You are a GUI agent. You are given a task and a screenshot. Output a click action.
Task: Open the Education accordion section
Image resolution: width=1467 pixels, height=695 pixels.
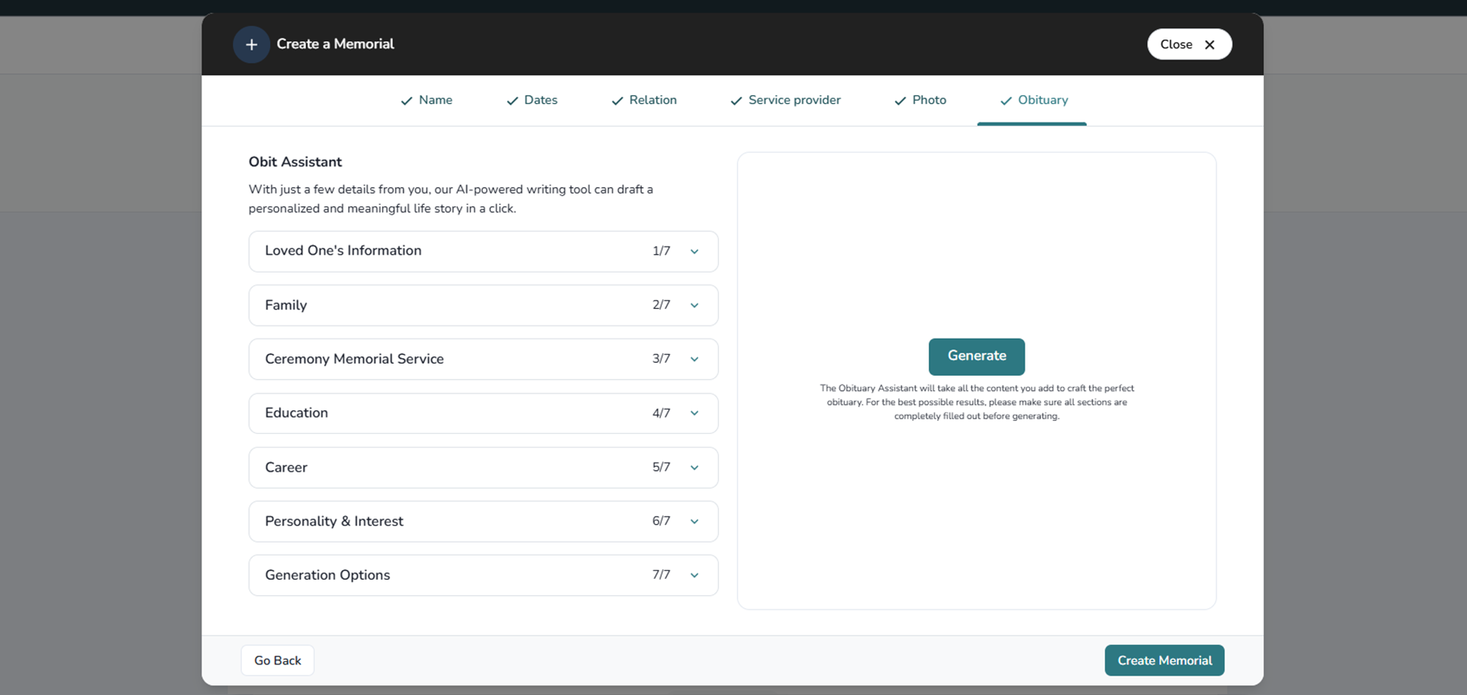(x=483, y=413)
